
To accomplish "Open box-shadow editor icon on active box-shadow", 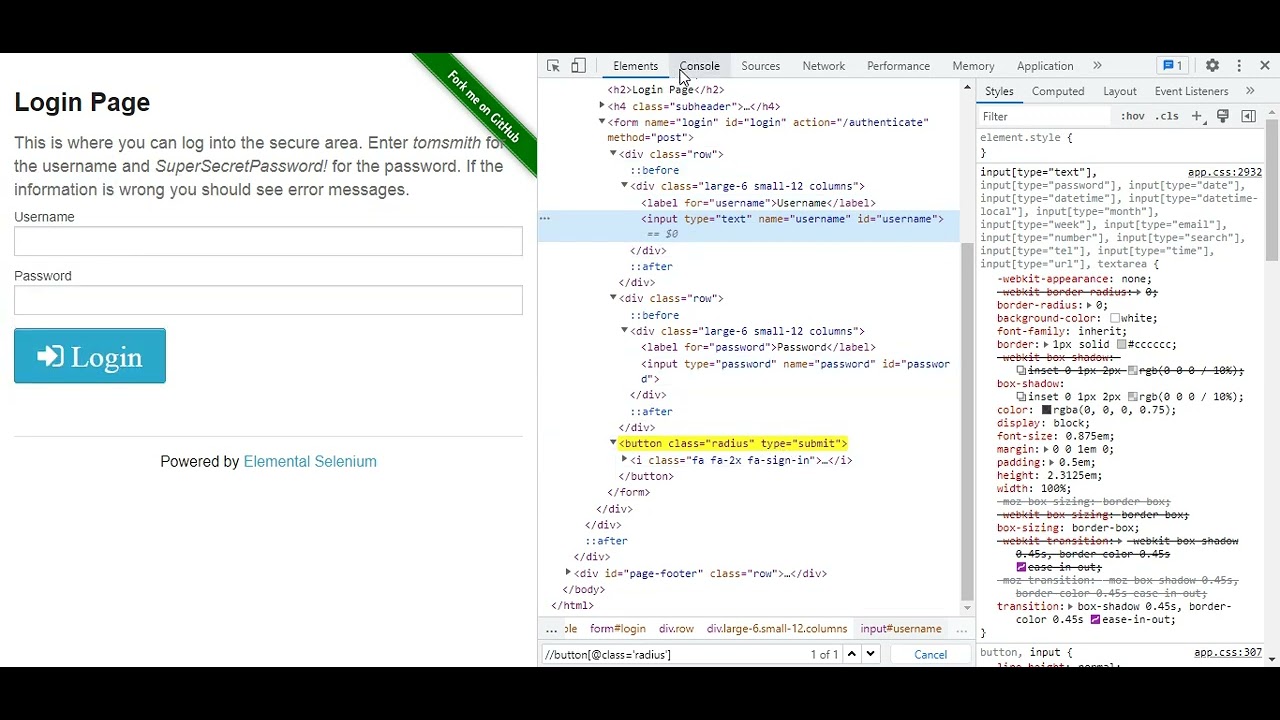I will (1021, 397).
